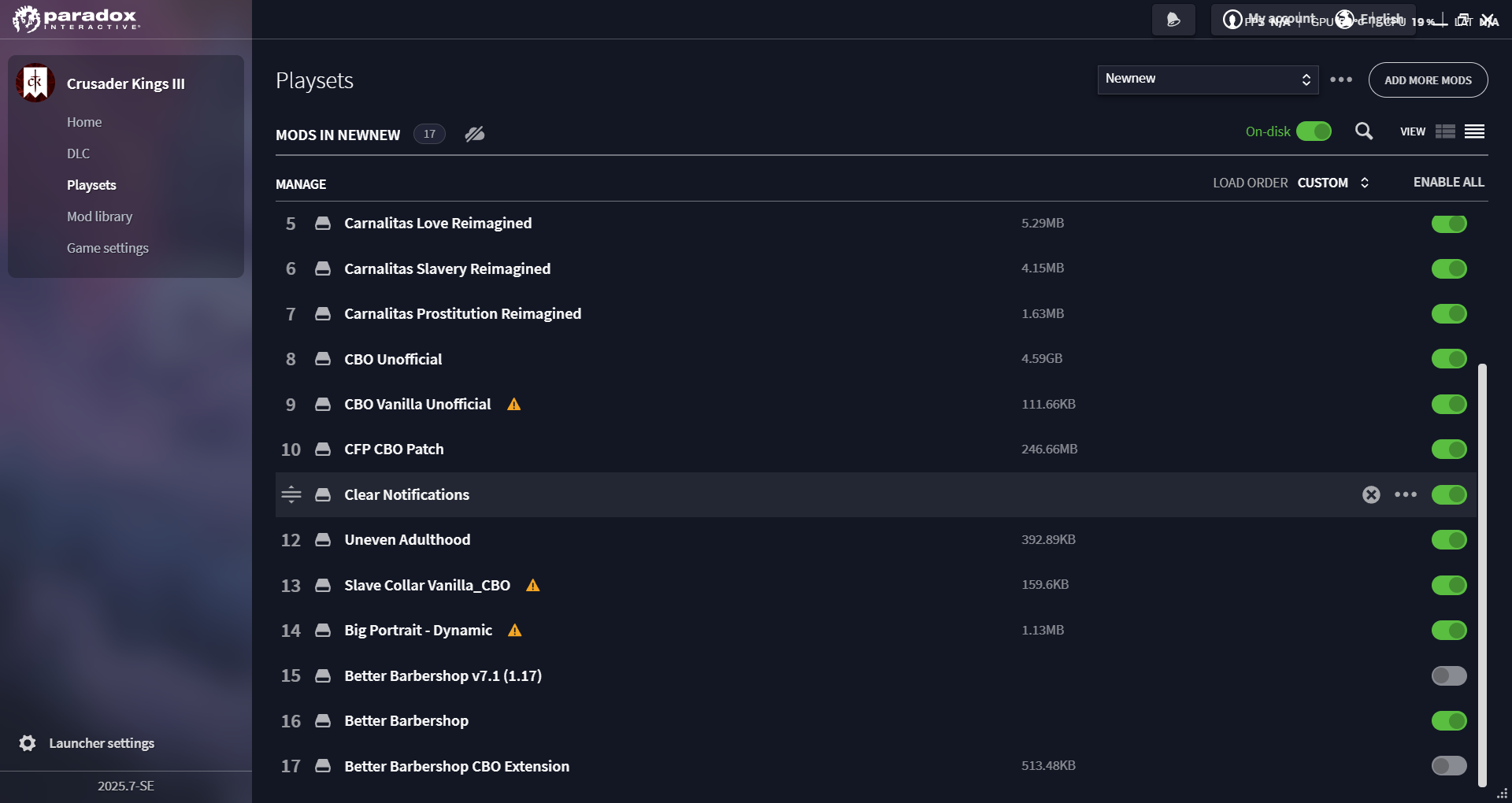
Task: Click the drive icon for CBO Unofficial
Action: point(323,359)
